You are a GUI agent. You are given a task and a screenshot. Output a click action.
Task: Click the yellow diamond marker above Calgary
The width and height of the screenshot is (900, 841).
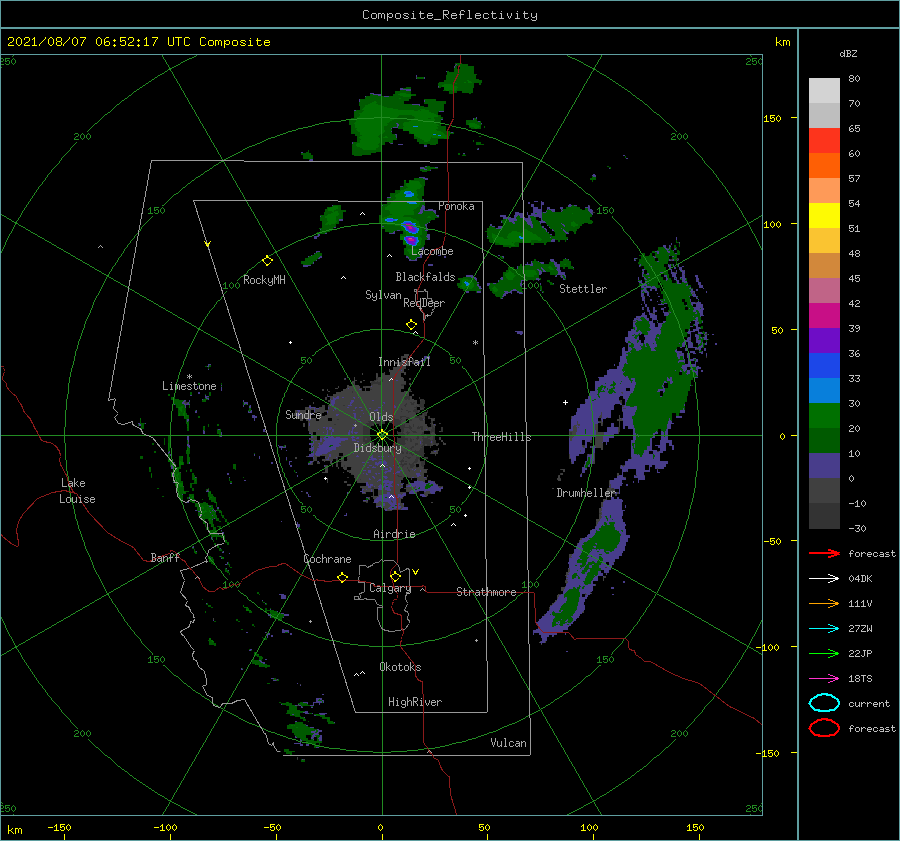[x=395, y=576]
